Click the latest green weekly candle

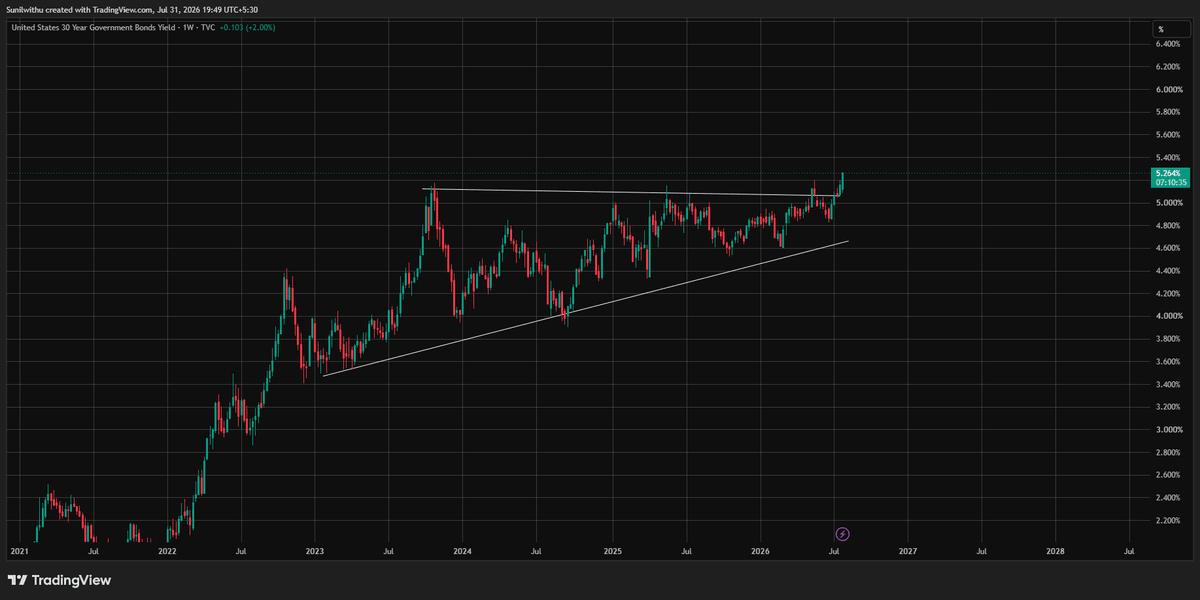pyautogui.click(x=843, y=181)
